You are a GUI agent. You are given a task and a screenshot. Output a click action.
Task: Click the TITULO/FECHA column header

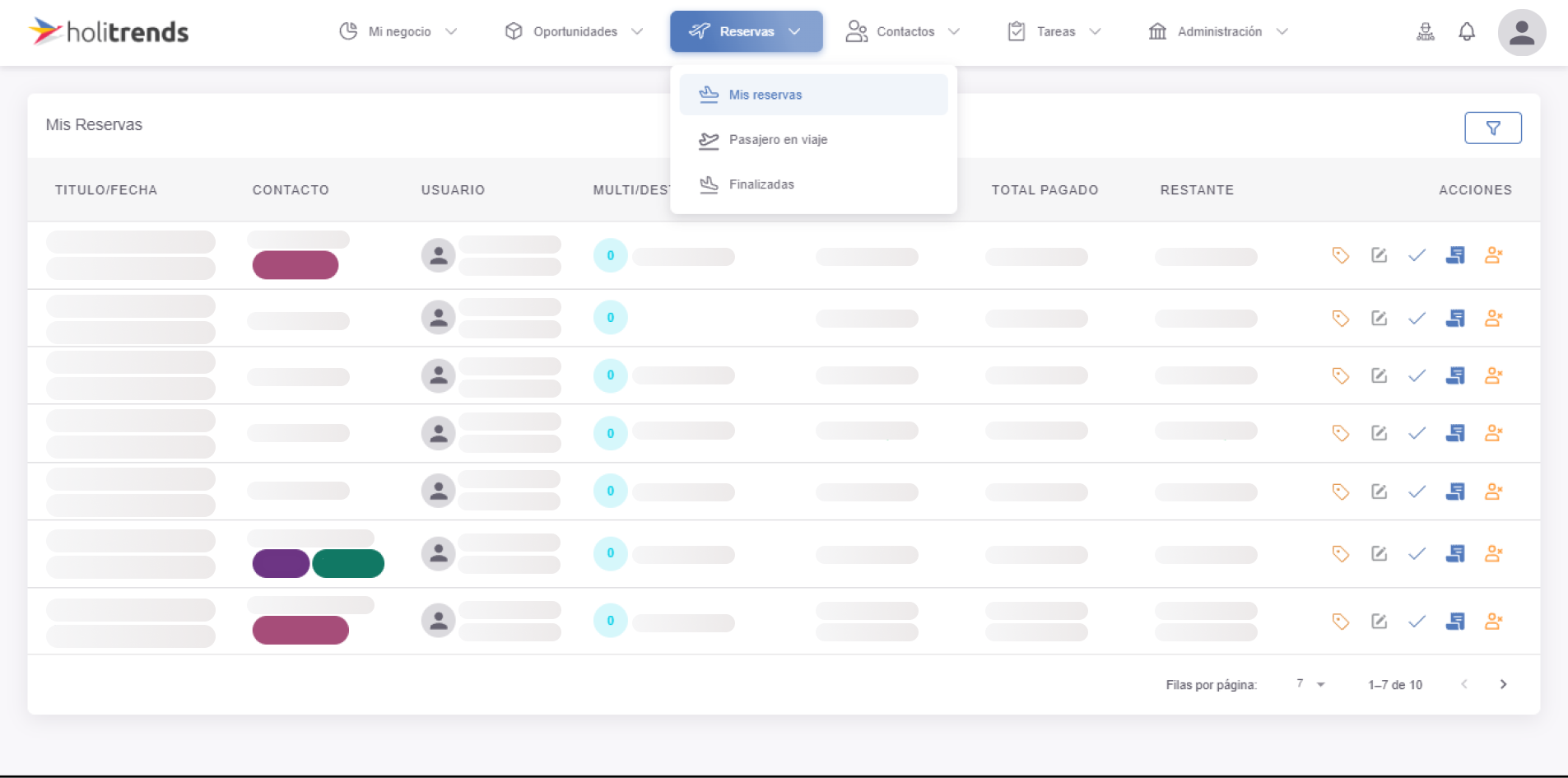pyautogui.click(x=106, y=190)
